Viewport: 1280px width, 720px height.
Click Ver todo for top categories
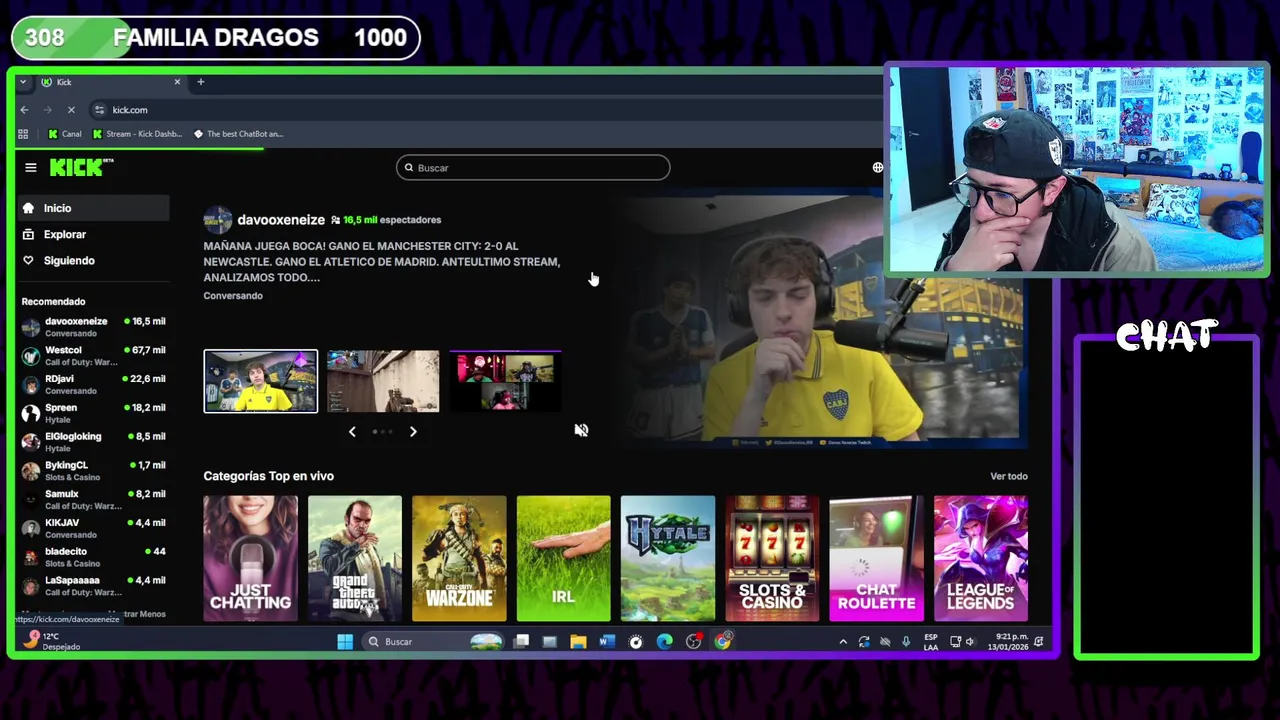click(x=1009, y=476)
